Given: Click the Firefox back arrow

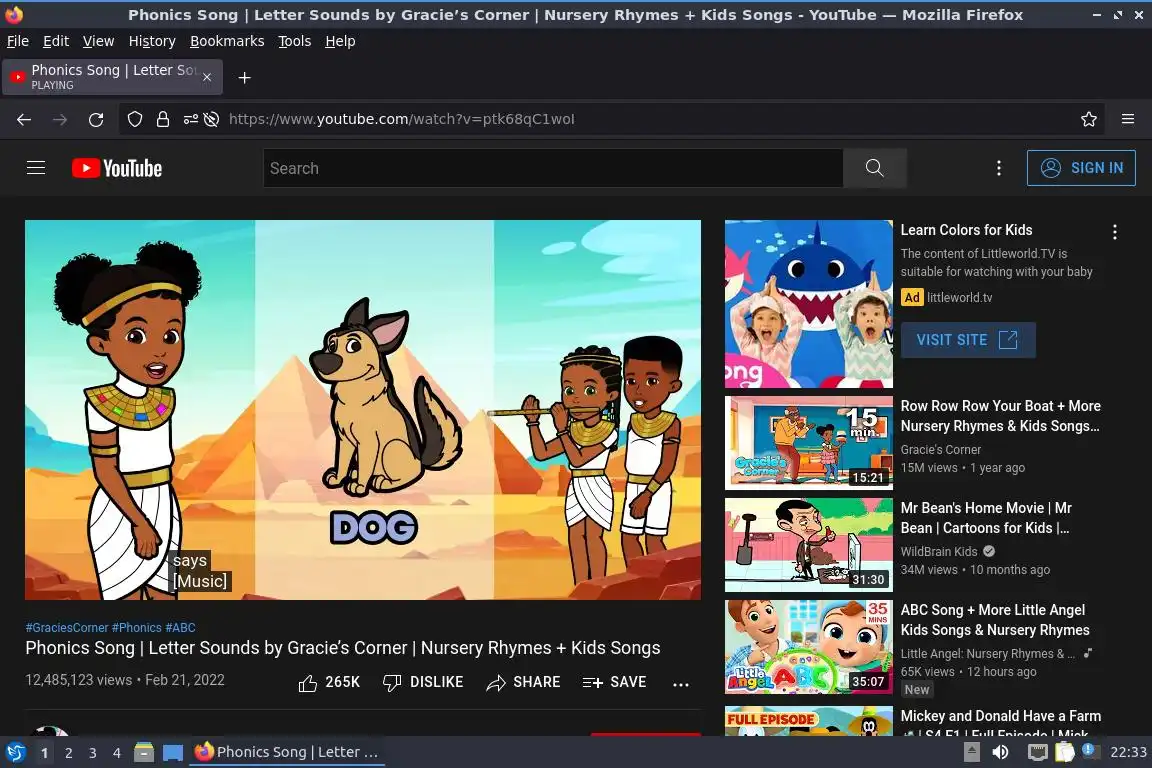Looking at the screenshot, I should 24,119.
